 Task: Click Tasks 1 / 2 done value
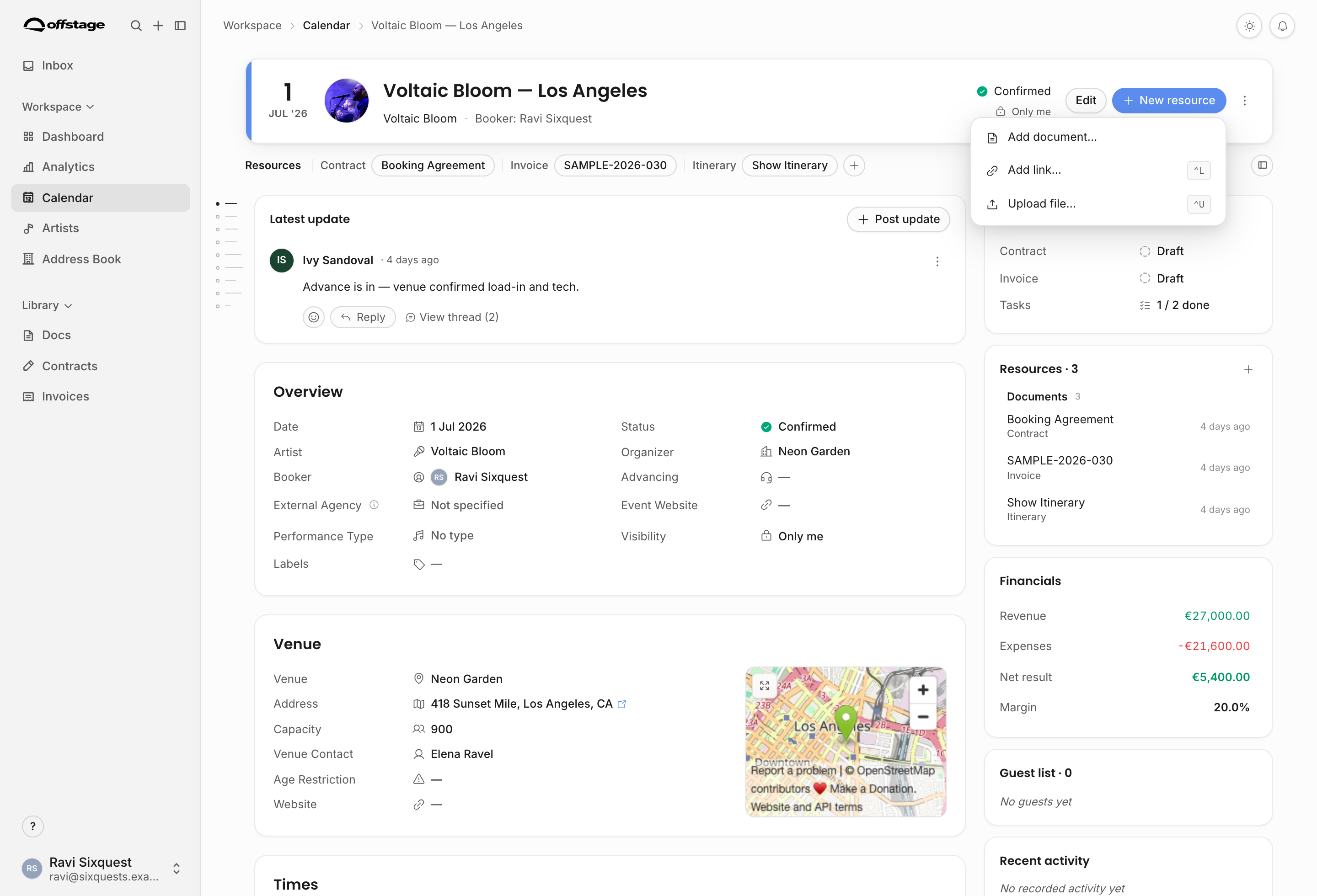click(1174, 305)
